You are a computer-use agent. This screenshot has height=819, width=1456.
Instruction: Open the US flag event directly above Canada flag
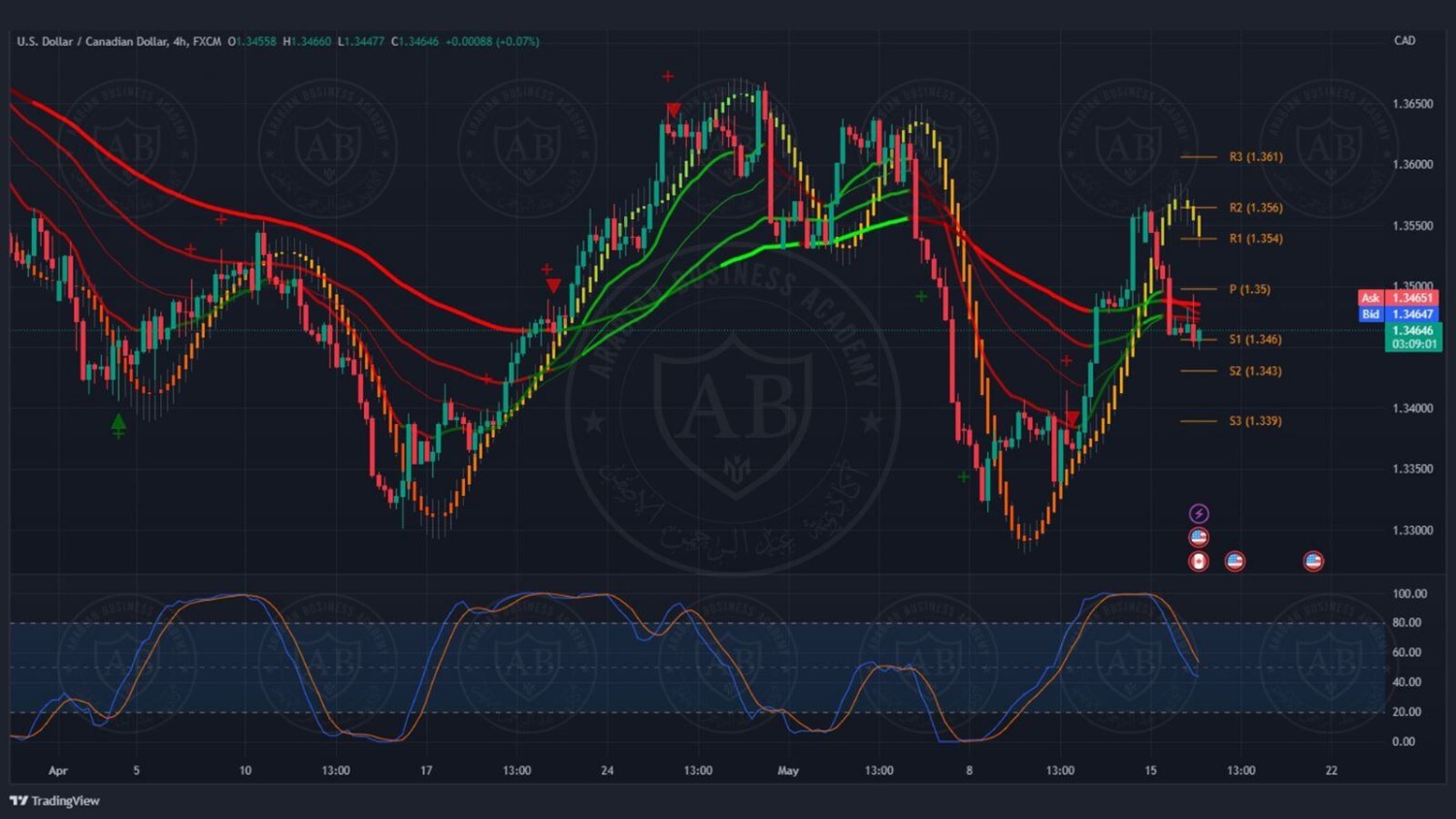tap(1199, 537)
